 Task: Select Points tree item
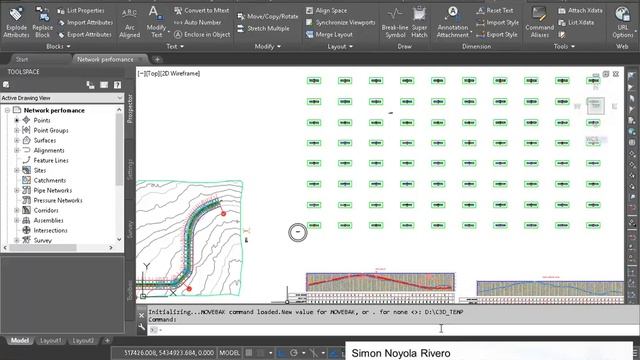tap(42, 120)
